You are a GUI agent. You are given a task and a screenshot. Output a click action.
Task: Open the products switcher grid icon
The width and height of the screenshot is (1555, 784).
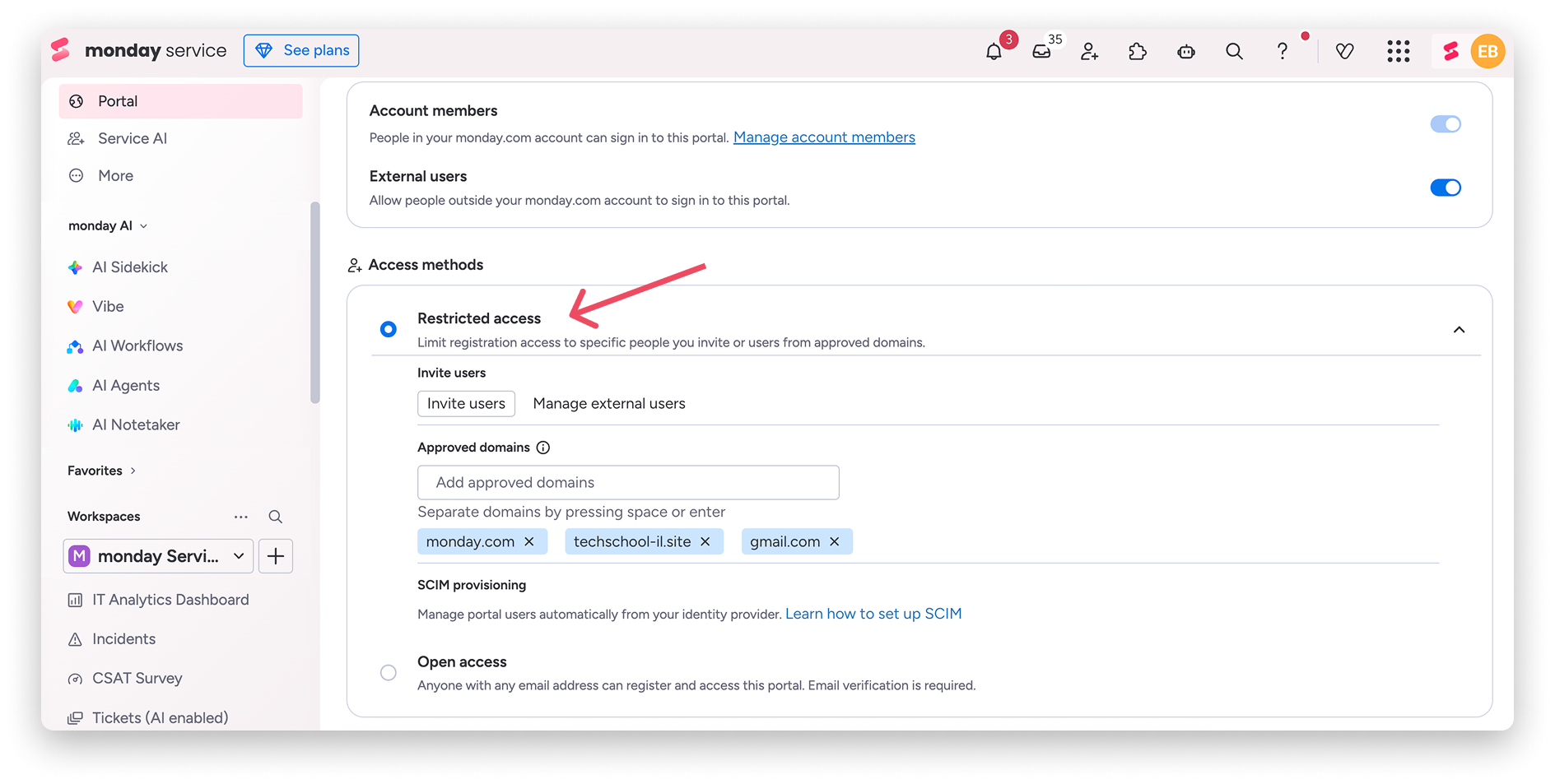pos(1398,51)
